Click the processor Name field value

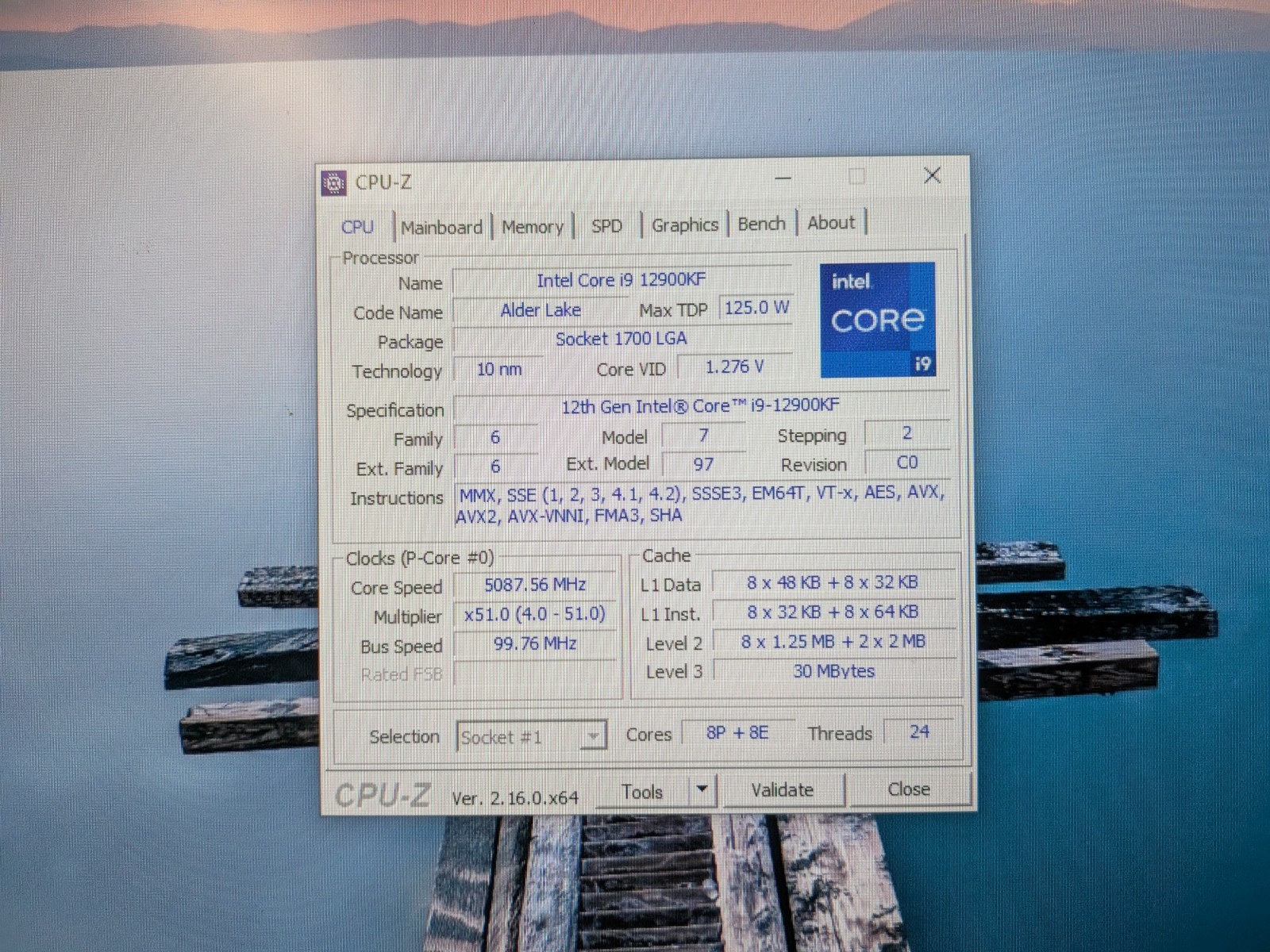[x=622, y=280]
